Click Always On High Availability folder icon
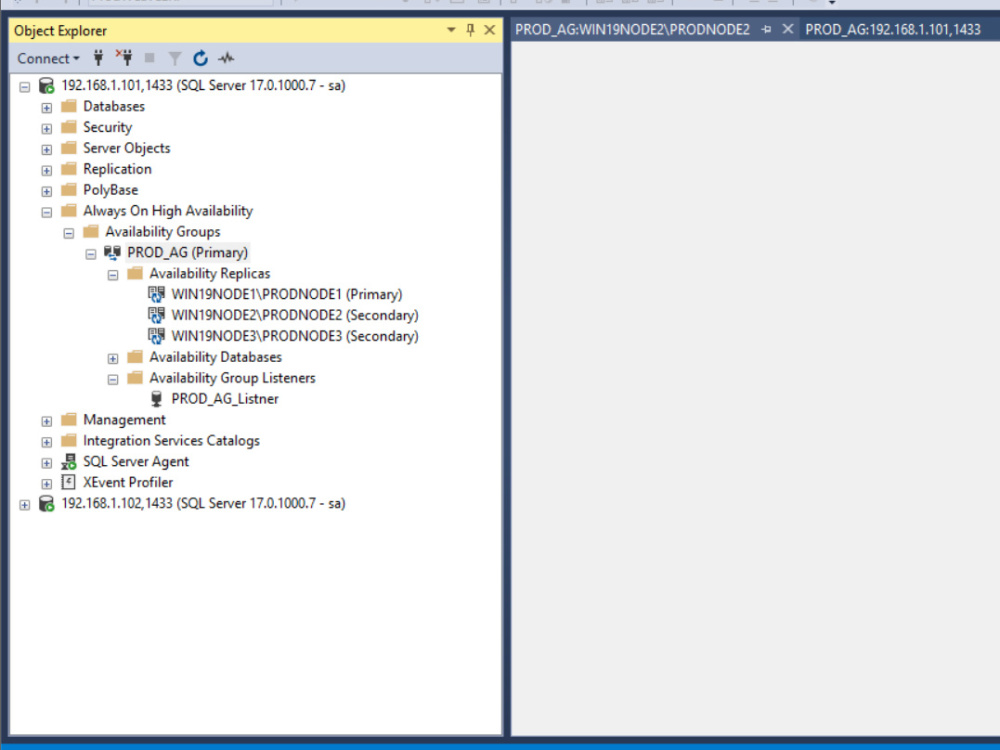The height and width of the screenshot is (750, 1000). pos(69,210)
